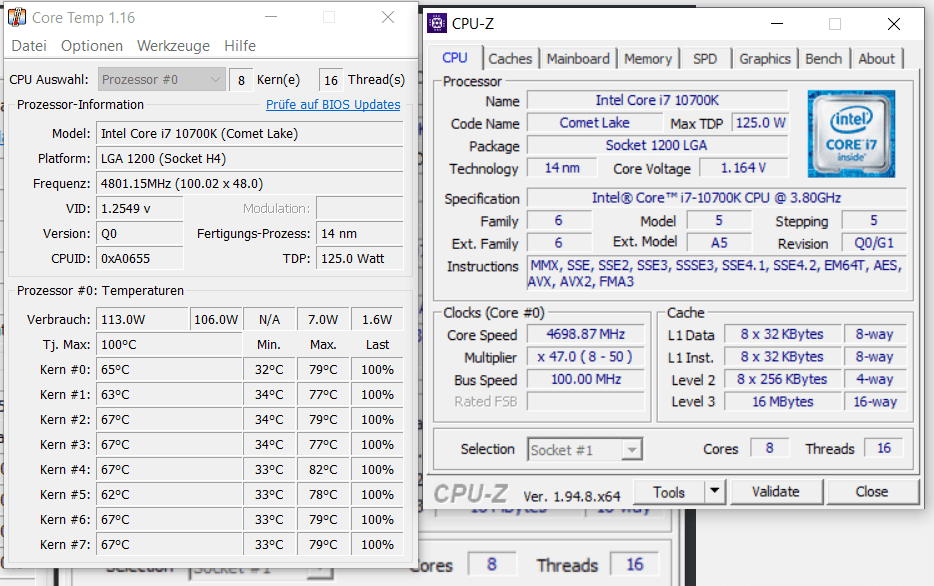The width and height of the screenshot is (934, 586).
Task: Open the Hilfe menu
Action: 240,46
